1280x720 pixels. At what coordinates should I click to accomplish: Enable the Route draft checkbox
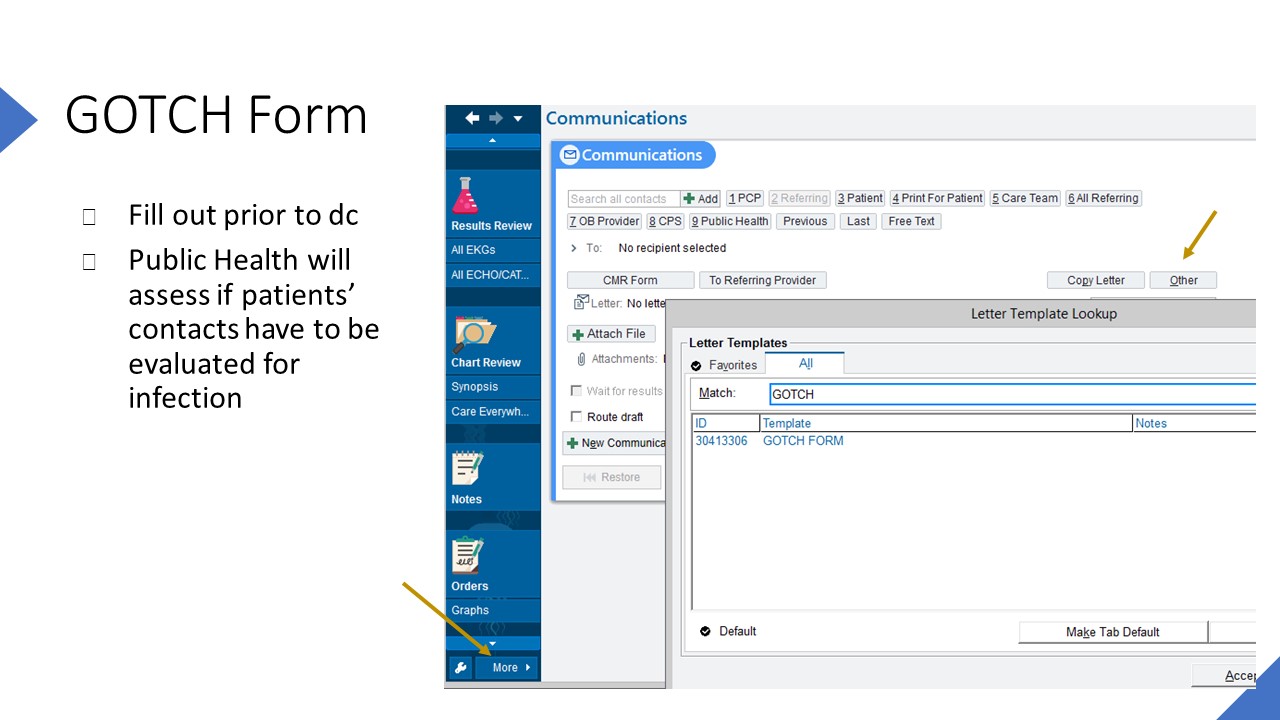[576, 417]
